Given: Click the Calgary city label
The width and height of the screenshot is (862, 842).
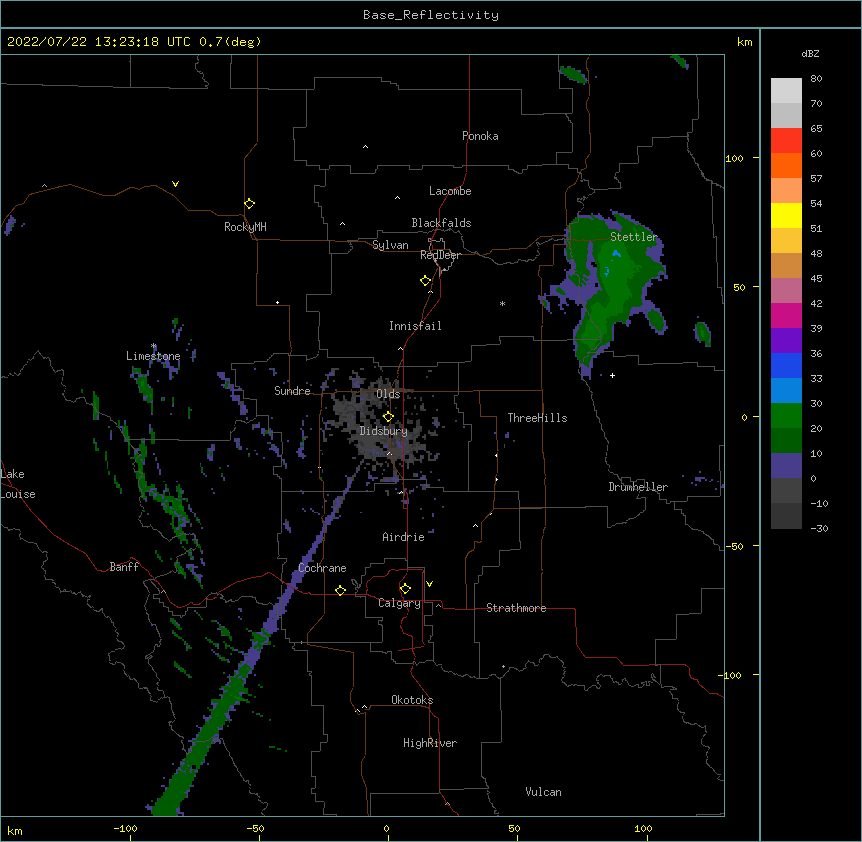Looking at the screenshot, I should point(399,603).
